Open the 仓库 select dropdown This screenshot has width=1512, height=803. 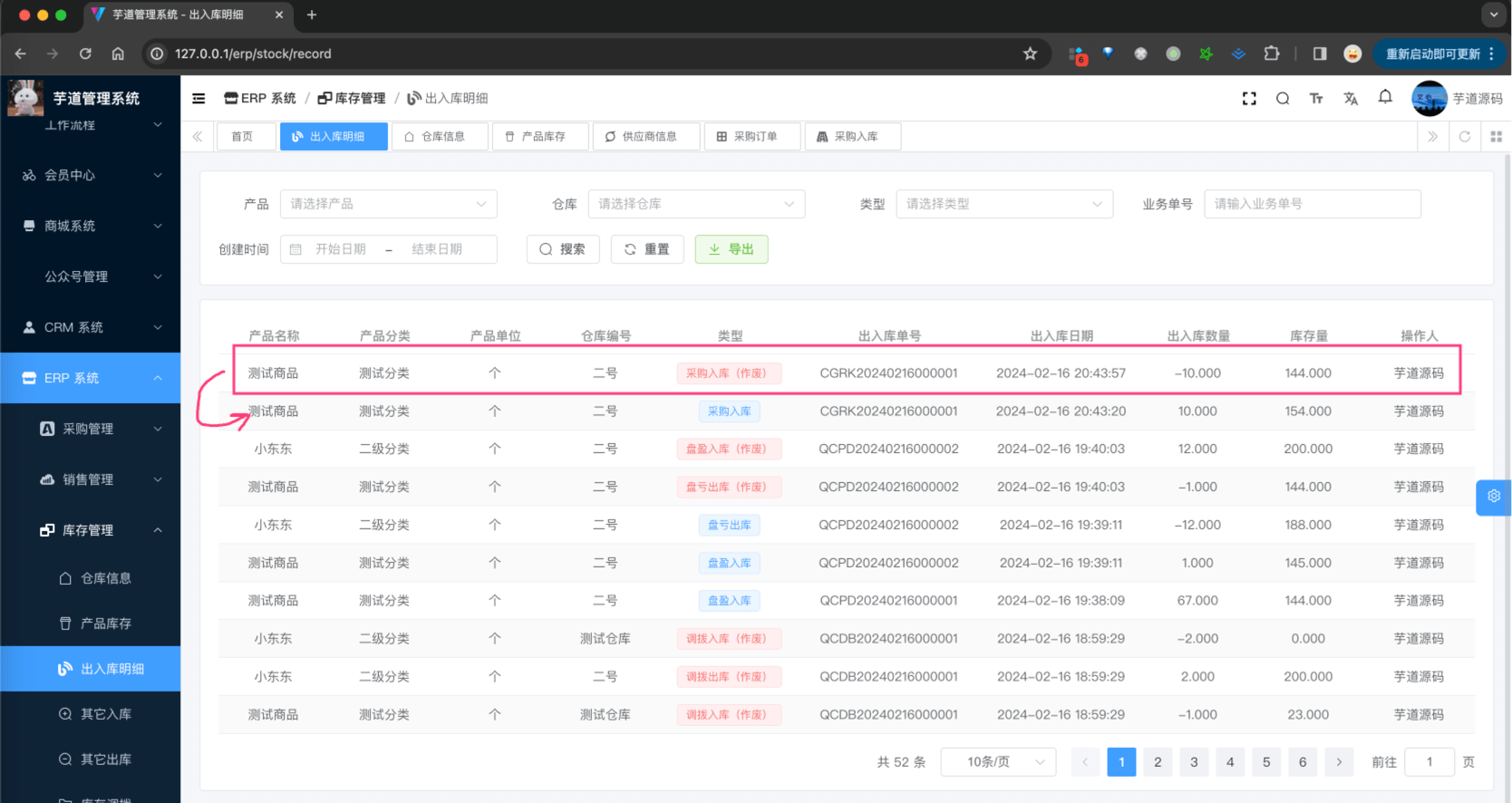[696, 204]
